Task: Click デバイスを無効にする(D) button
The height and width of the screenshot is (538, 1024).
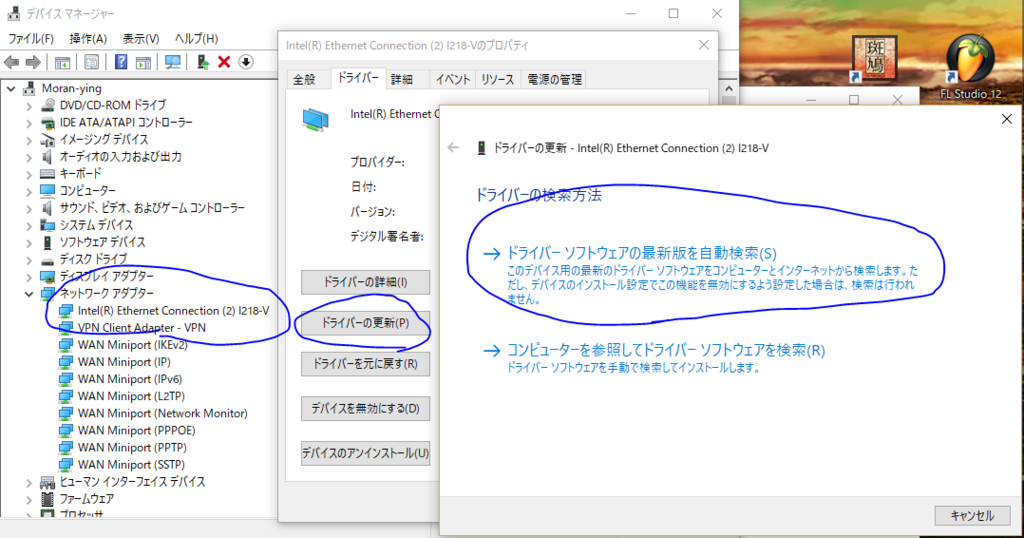Action: tap(365, 409)
